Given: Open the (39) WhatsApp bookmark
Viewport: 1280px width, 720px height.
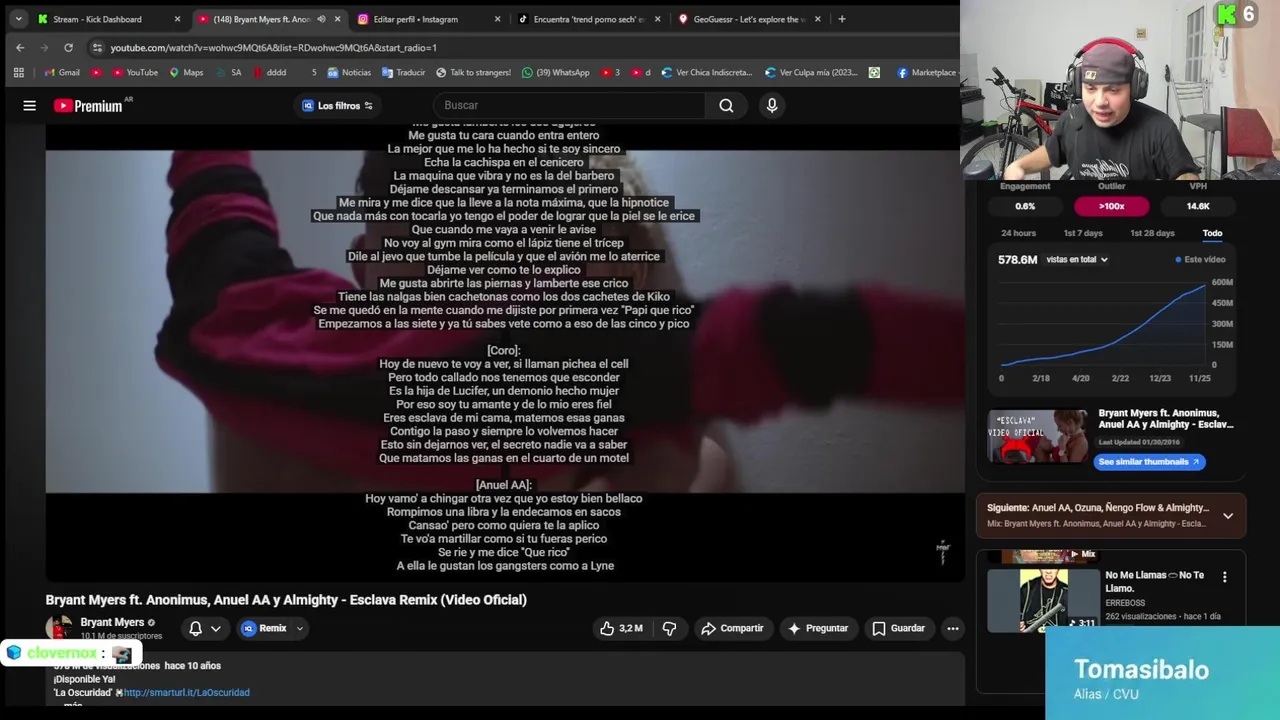Looking at the screenshot, I should click(x=556, y=72).
